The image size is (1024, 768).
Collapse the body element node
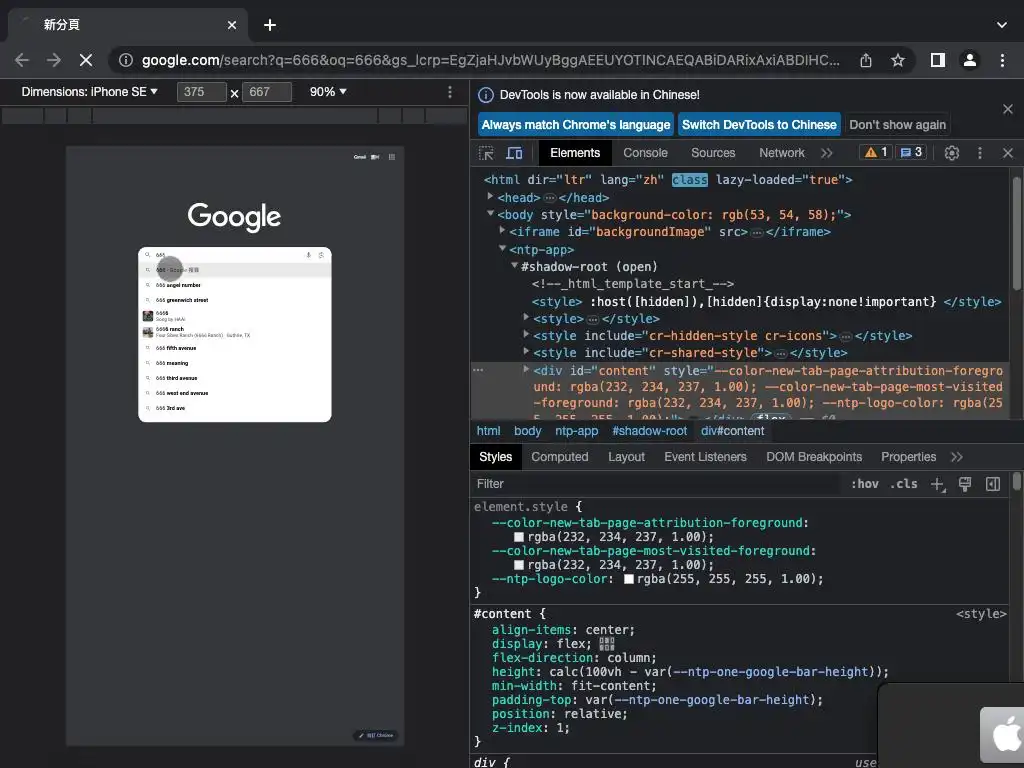(x=490, y=214)
